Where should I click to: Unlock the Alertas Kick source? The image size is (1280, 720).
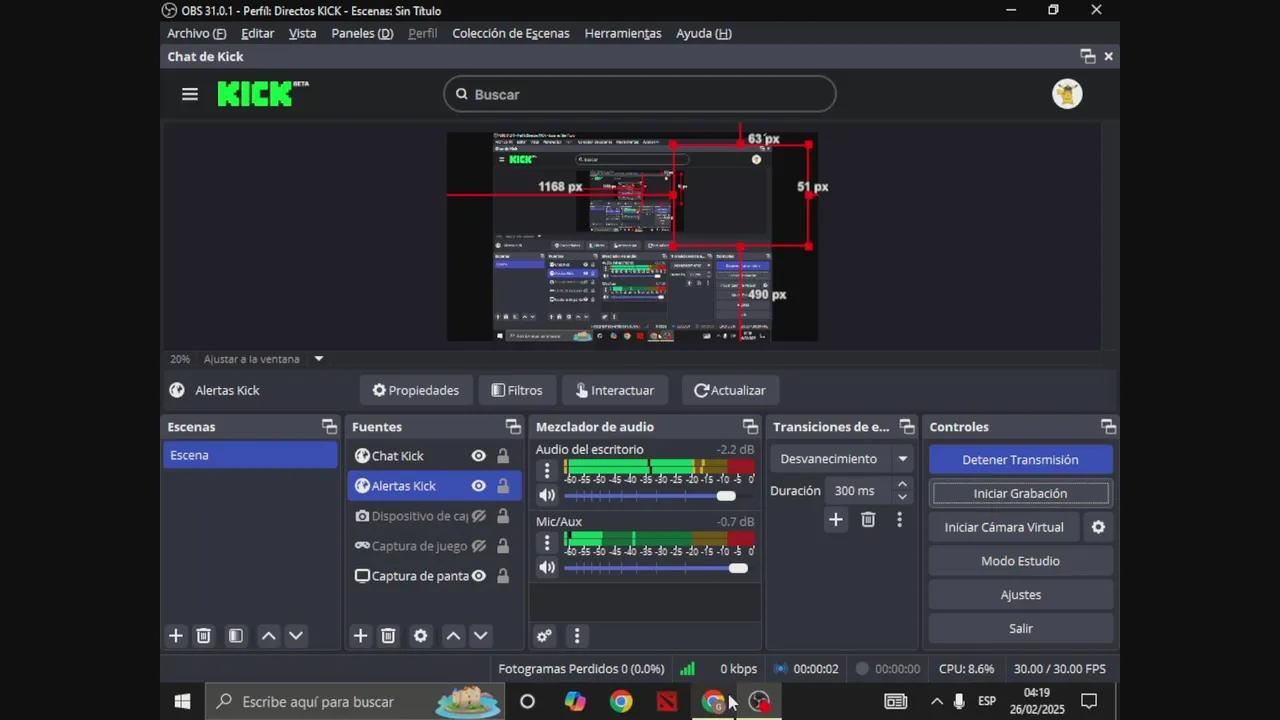tap(503, 486)
